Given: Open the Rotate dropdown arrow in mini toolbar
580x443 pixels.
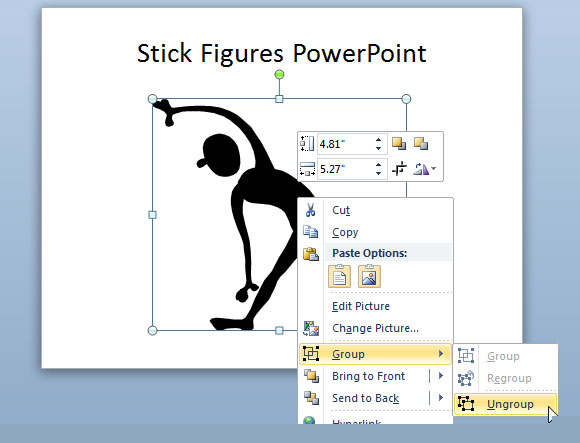Looking at the screenshot, I should click(x=434, y=169).
